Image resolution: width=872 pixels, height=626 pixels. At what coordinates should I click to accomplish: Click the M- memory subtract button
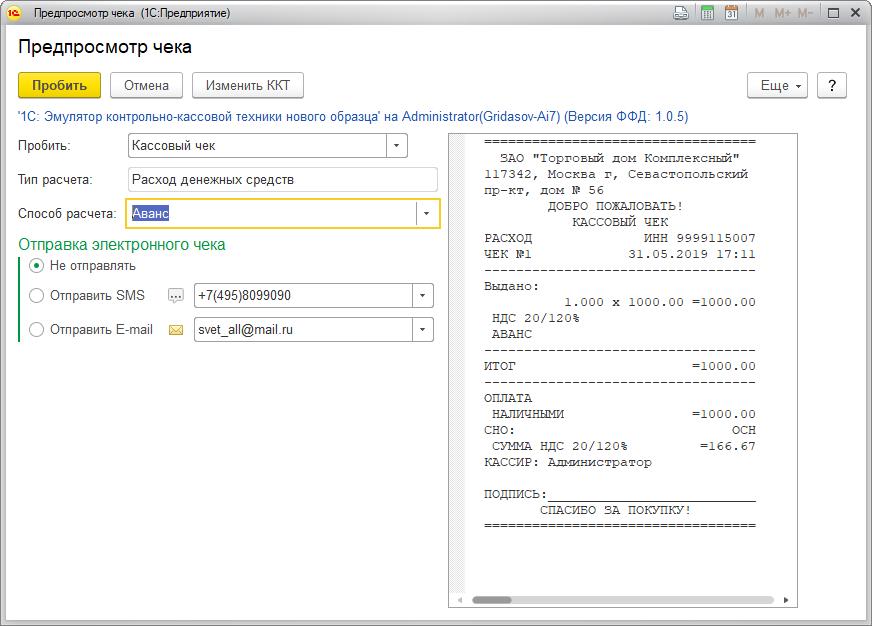point(805,13)
